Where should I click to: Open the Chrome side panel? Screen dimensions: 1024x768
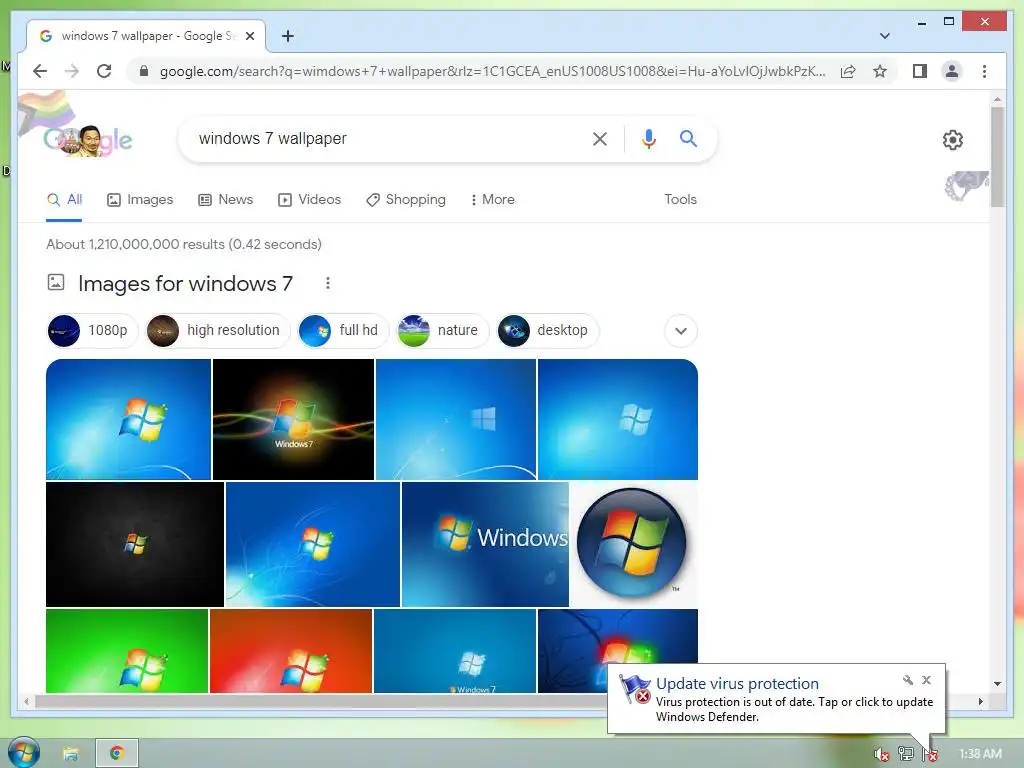tap(920, 71)
